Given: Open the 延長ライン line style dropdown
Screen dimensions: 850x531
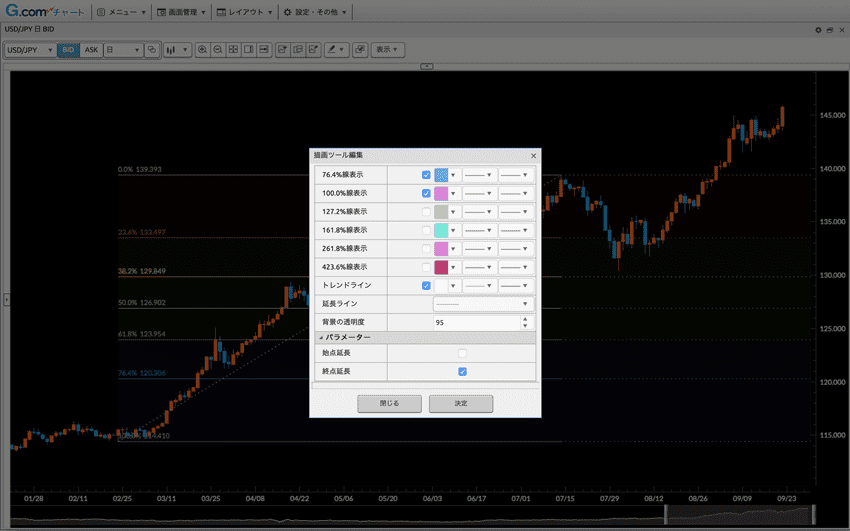Looking at the screenshot, I should (483, 304).
